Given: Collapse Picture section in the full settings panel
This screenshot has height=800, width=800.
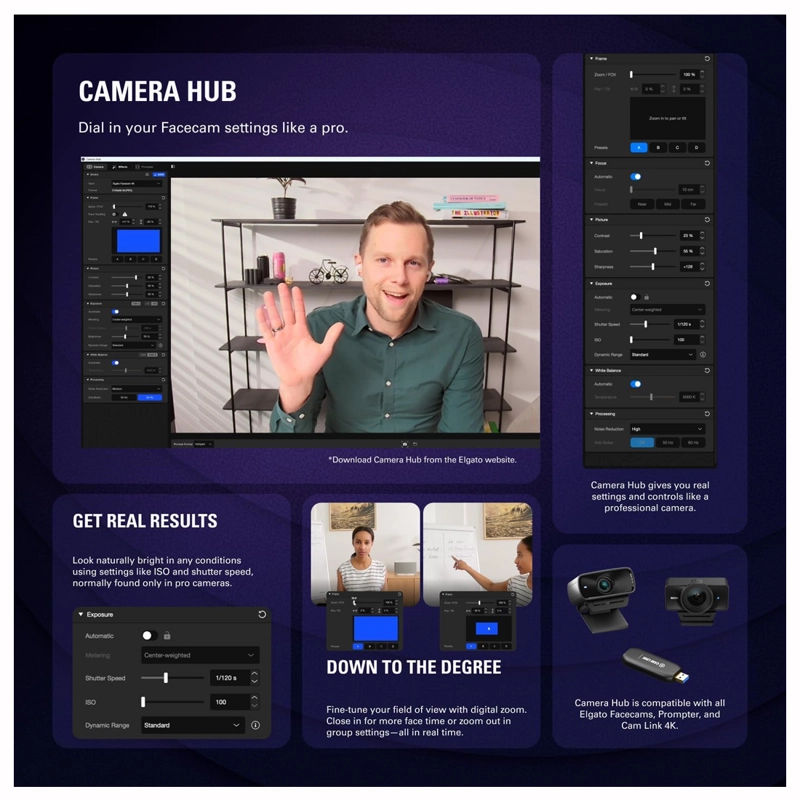Looking at the screenshot, I should (592, 220).
